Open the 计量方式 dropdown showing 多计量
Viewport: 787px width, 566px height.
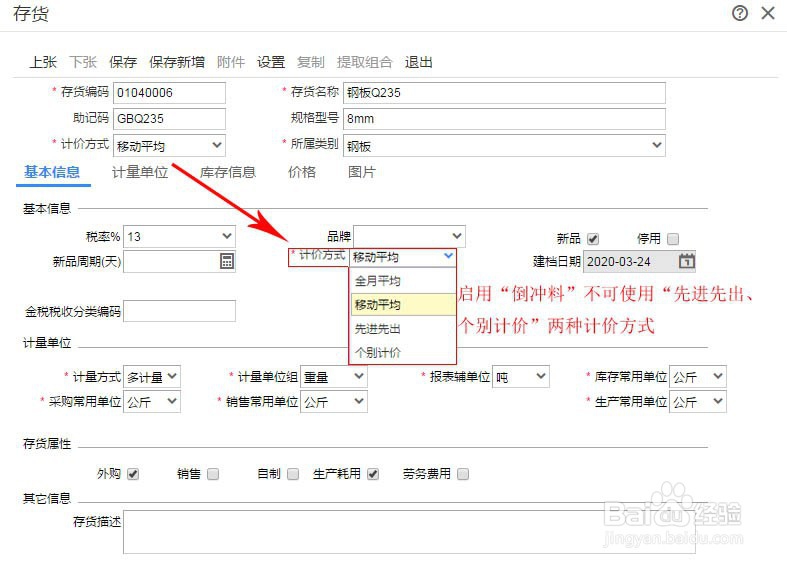(x=152, y=377)
